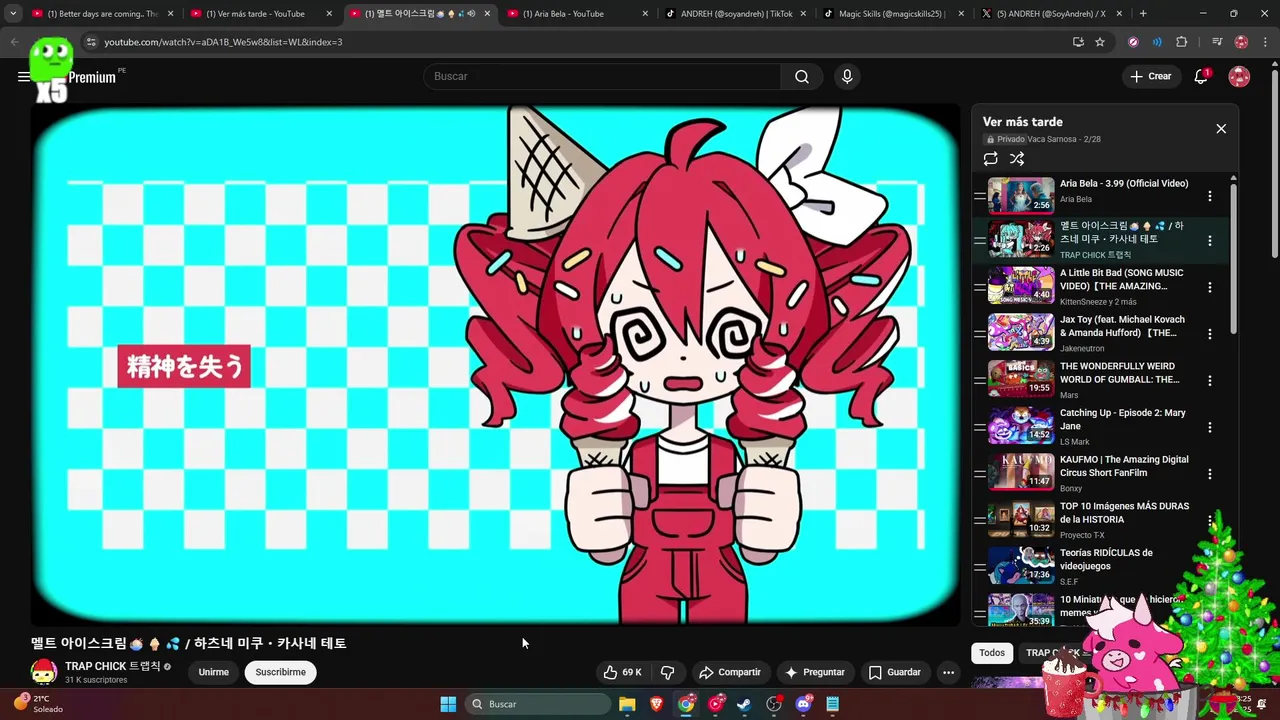This screenshot has height=720, width=1280.
Task: Open a new browser tab
Action: [1143, 14]
